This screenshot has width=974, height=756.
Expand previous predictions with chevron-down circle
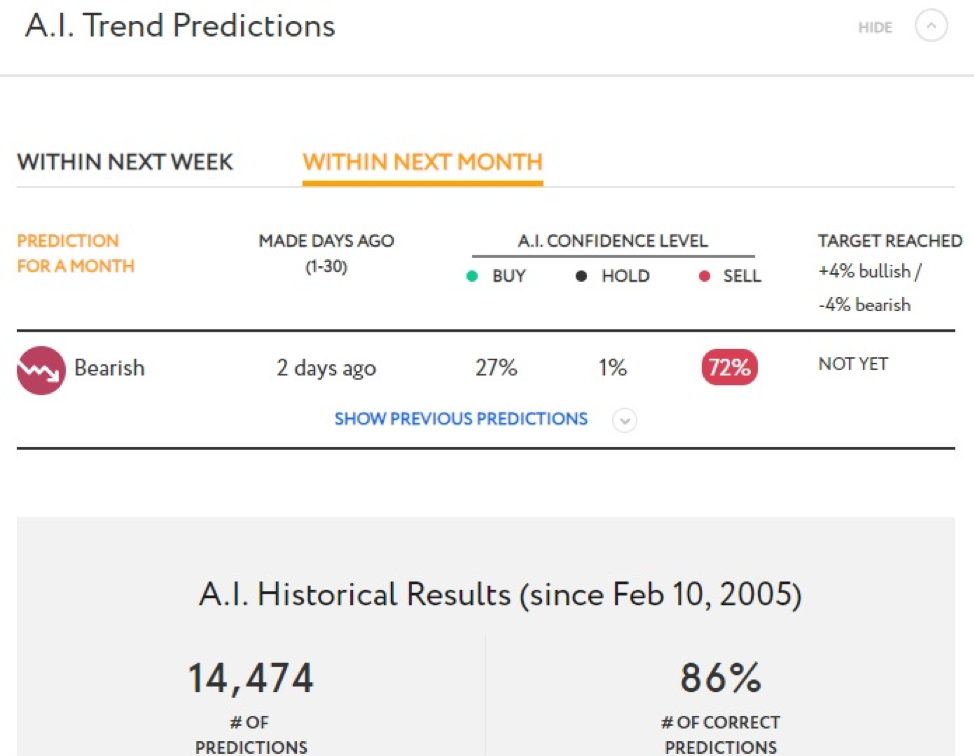pyautogui.click(x=624, y=421)
